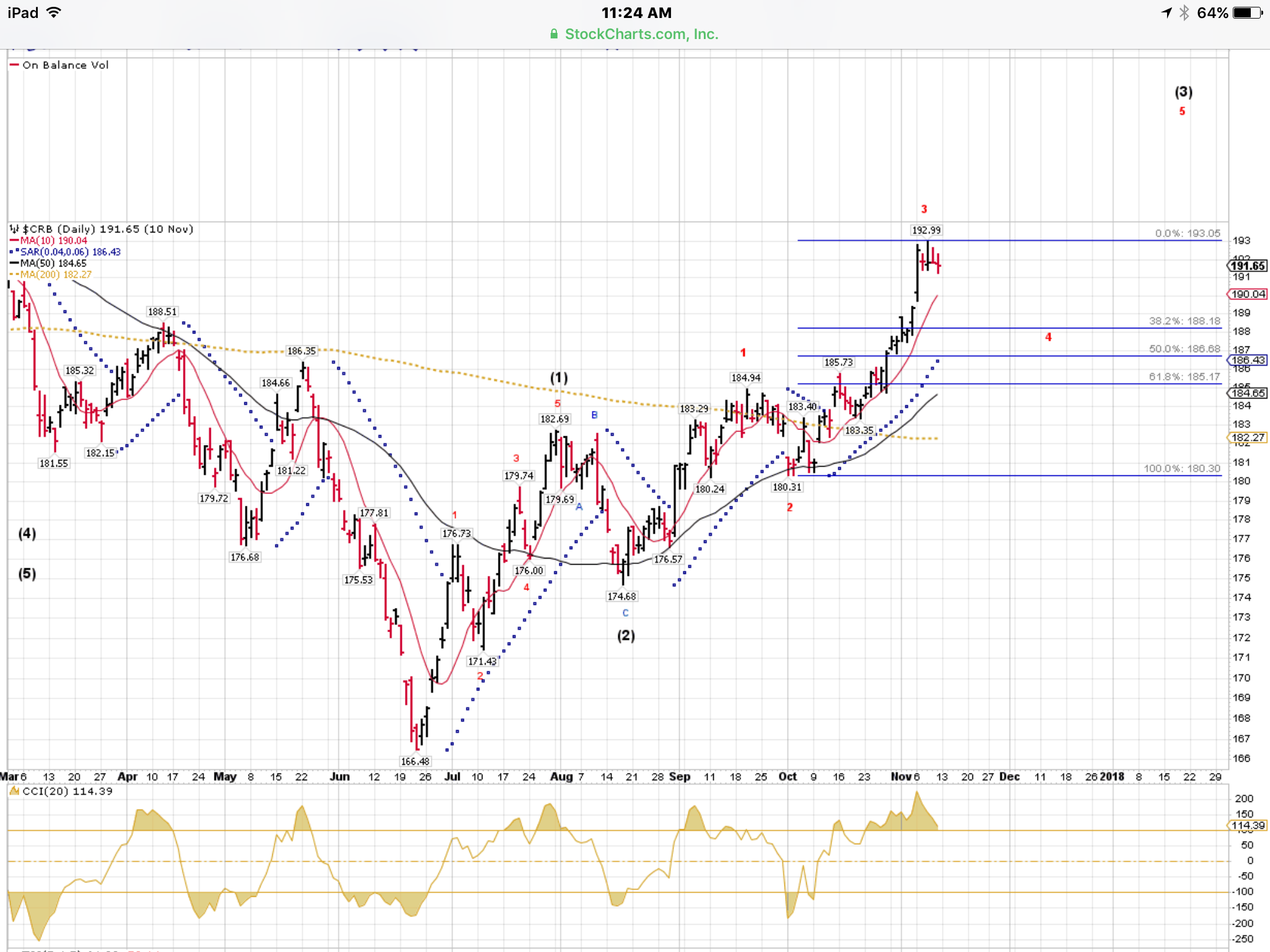The width and height of the screenshot is (1270, 952).
Task: Click the CCI(20) indicator icon
Action: pos(14,791)
